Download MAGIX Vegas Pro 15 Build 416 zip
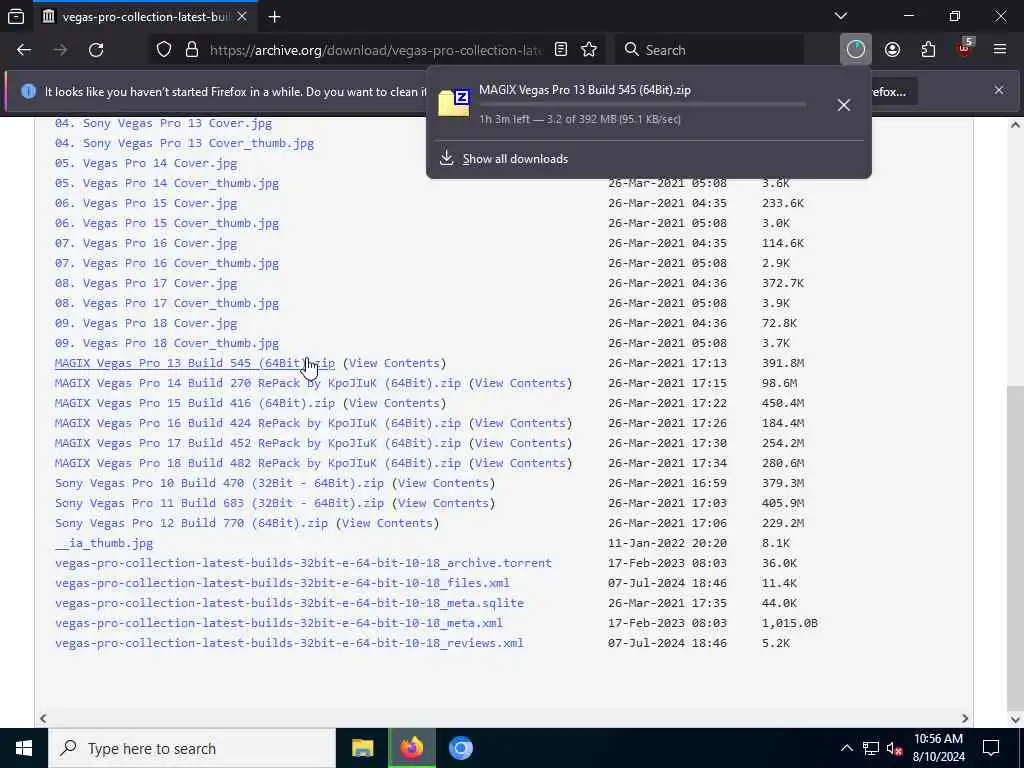1024x768 pixels. coord(195,403)
